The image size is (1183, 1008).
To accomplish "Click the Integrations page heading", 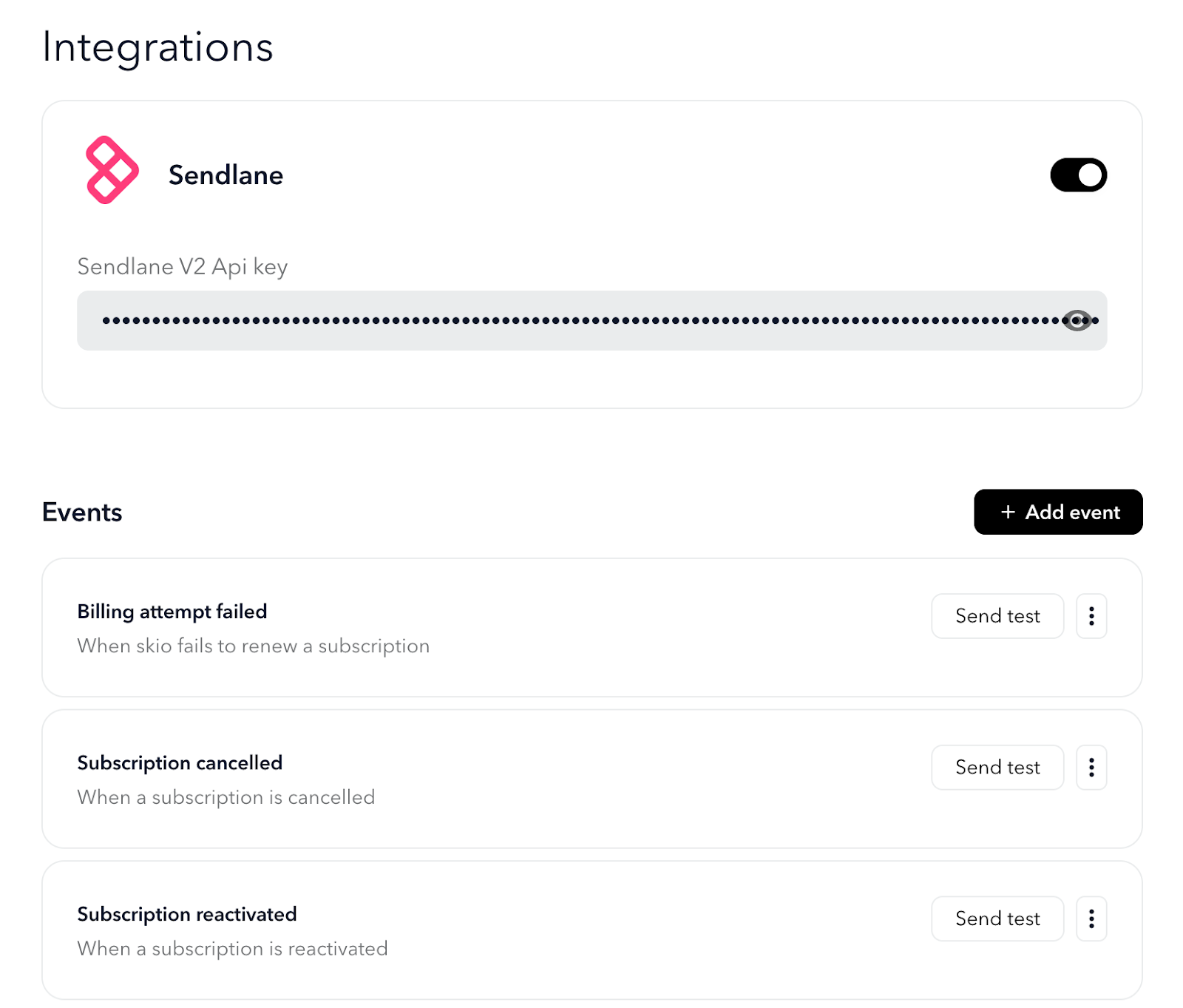I will [x=157, y=47].
